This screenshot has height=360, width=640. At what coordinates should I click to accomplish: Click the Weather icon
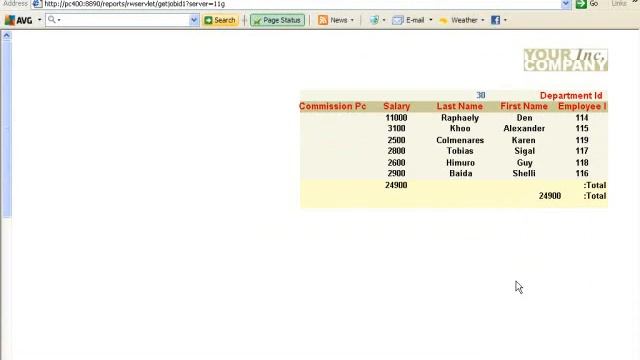[x=443, y=20]
